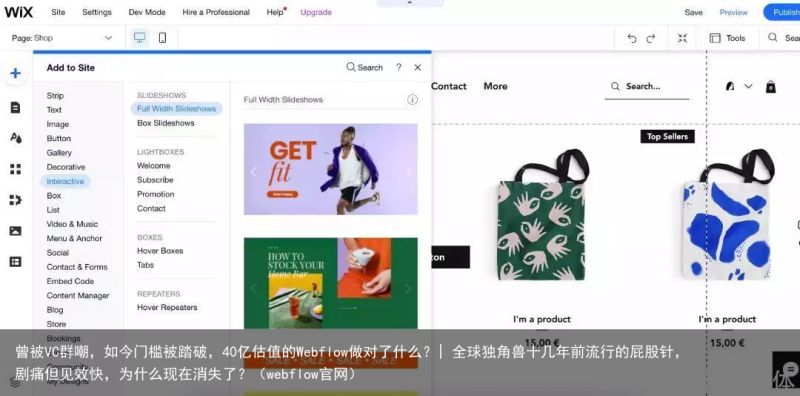800x396 pixels.
Task: Select the Image category
Action: tap(58, 124)
